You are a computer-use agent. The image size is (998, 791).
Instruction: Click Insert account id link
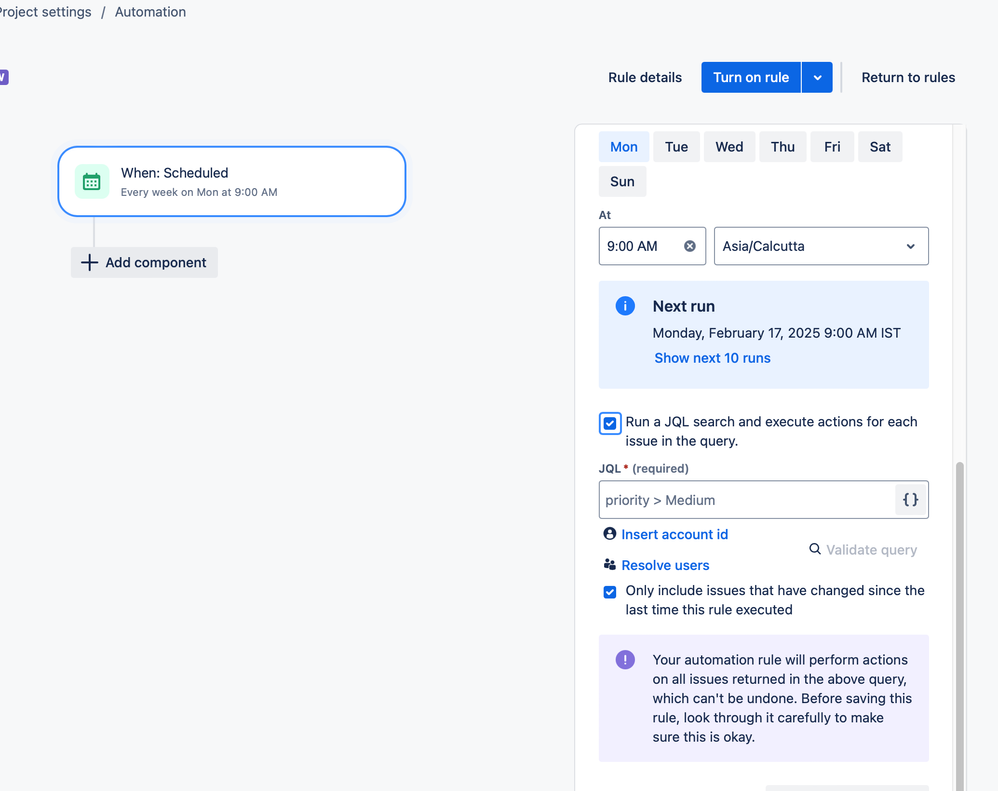tap(675, 535)
